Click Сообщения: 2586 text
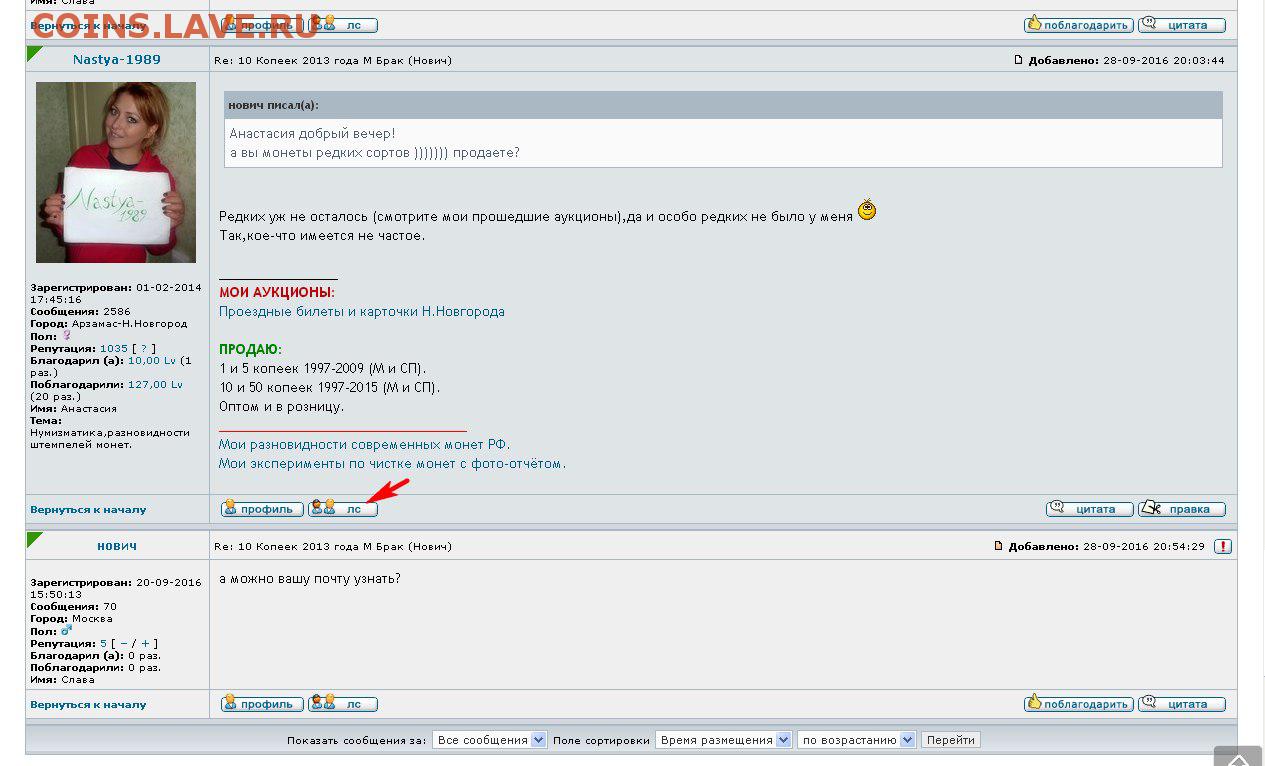The width and height of the screenshot is (1265, 766). (80, 312)
